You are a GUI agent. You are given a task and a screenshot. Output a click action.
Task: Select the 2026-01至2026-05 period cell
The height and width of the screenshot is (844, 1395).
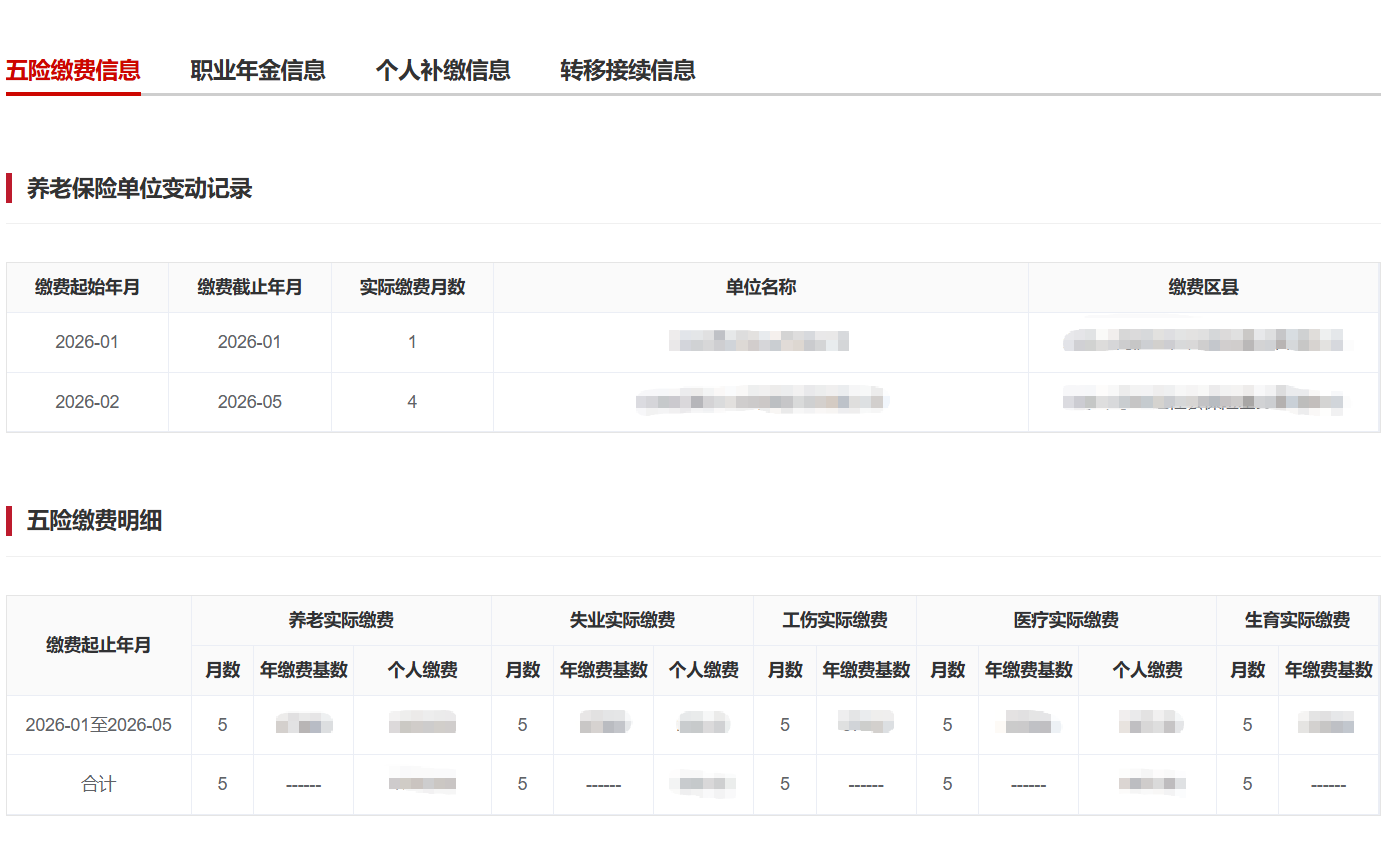click(x=99, y=725)
